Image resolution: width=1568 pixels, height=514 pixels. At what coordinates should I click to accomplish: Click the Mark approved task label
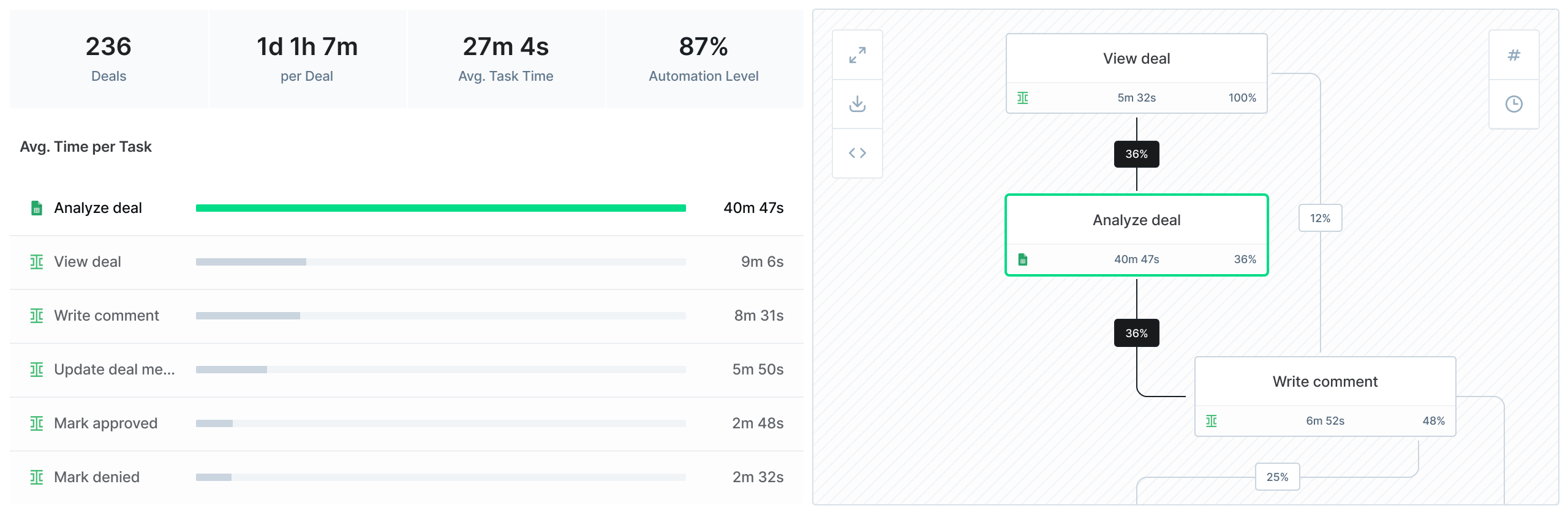pyautogui.click(x=105, y=423)
